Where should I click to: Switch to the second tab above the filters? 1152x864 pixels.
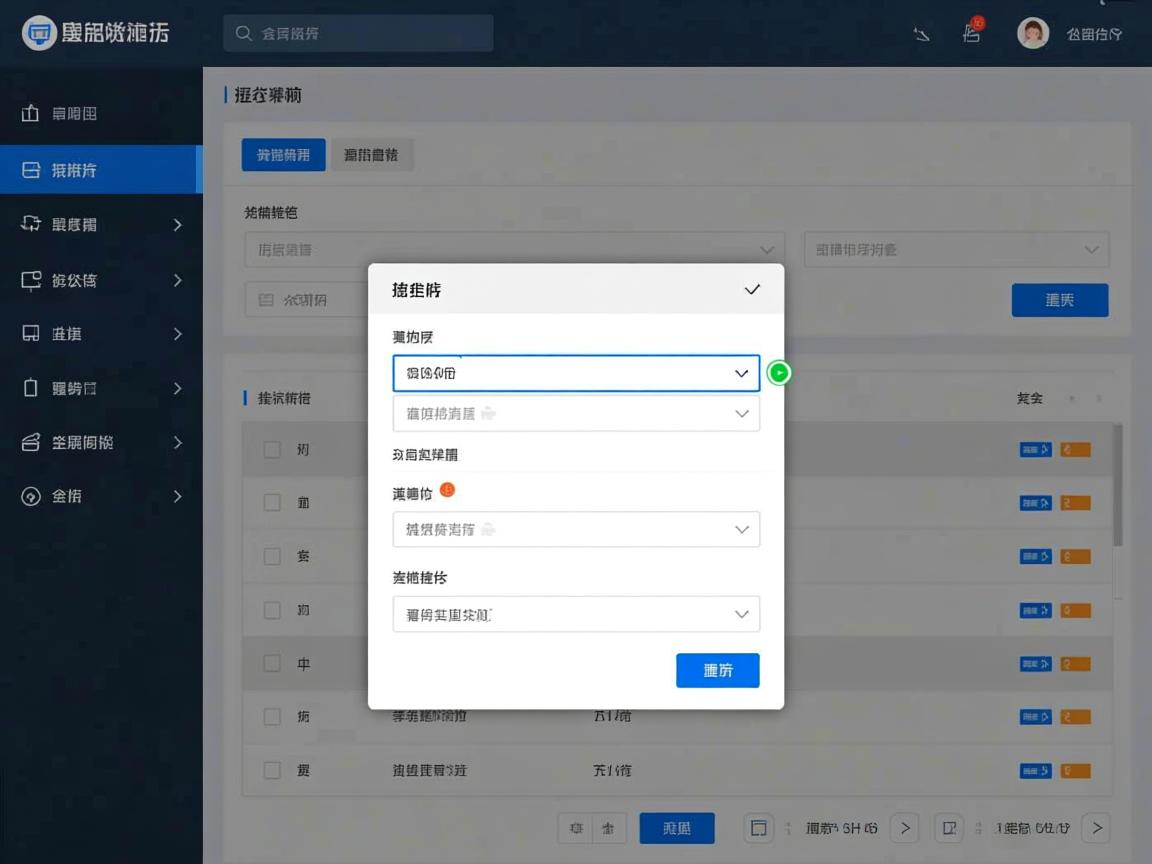(371, 155)
